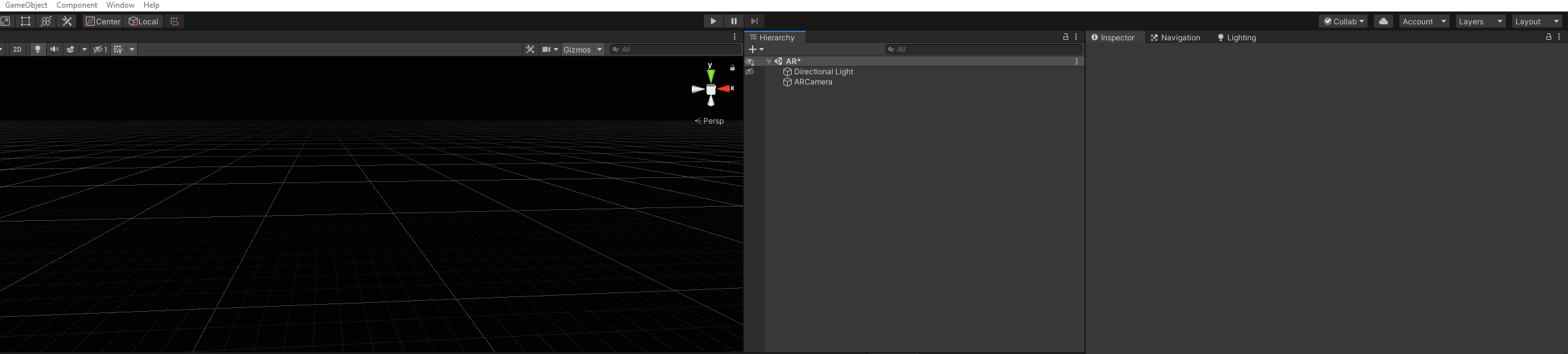
Task: Toggle handle rotation Local button
Action: tap(143, 21)
